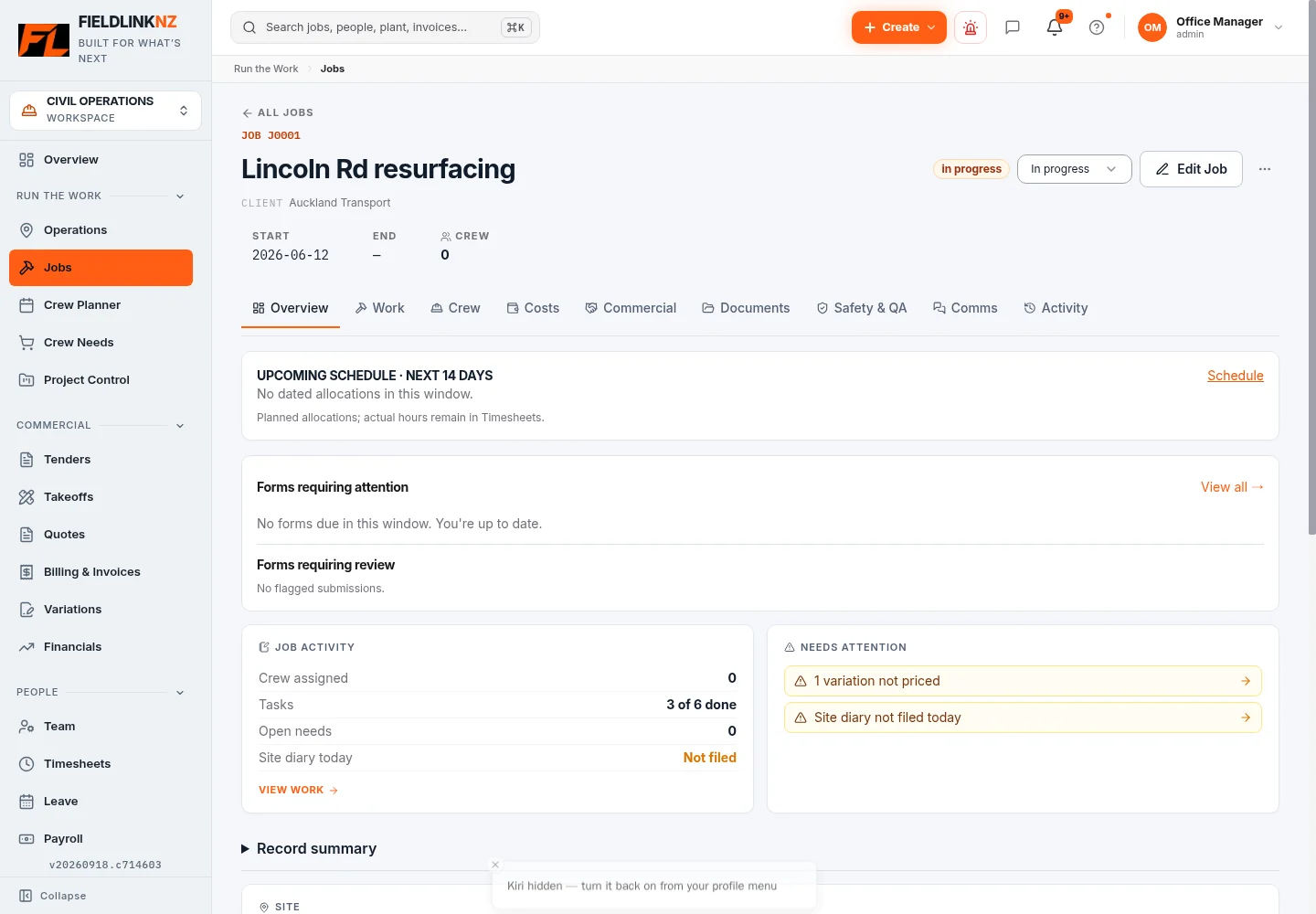Open Payroll page
The image size is (1316, 914).
[x=101, y=839]
